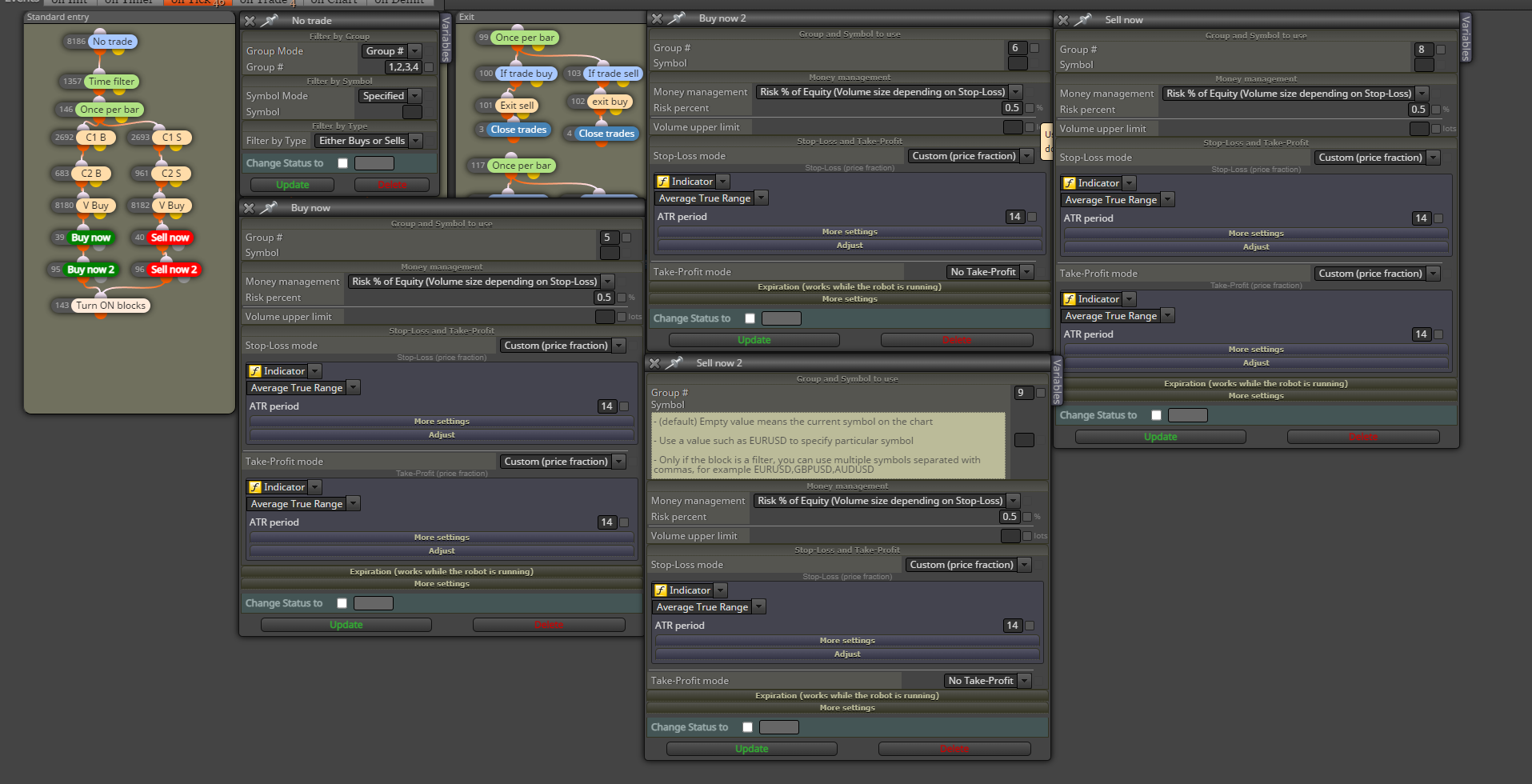Click Symbol input box in Sell now 2 panel
Screen dimensions: 1532x784
tap(1024, 440)
